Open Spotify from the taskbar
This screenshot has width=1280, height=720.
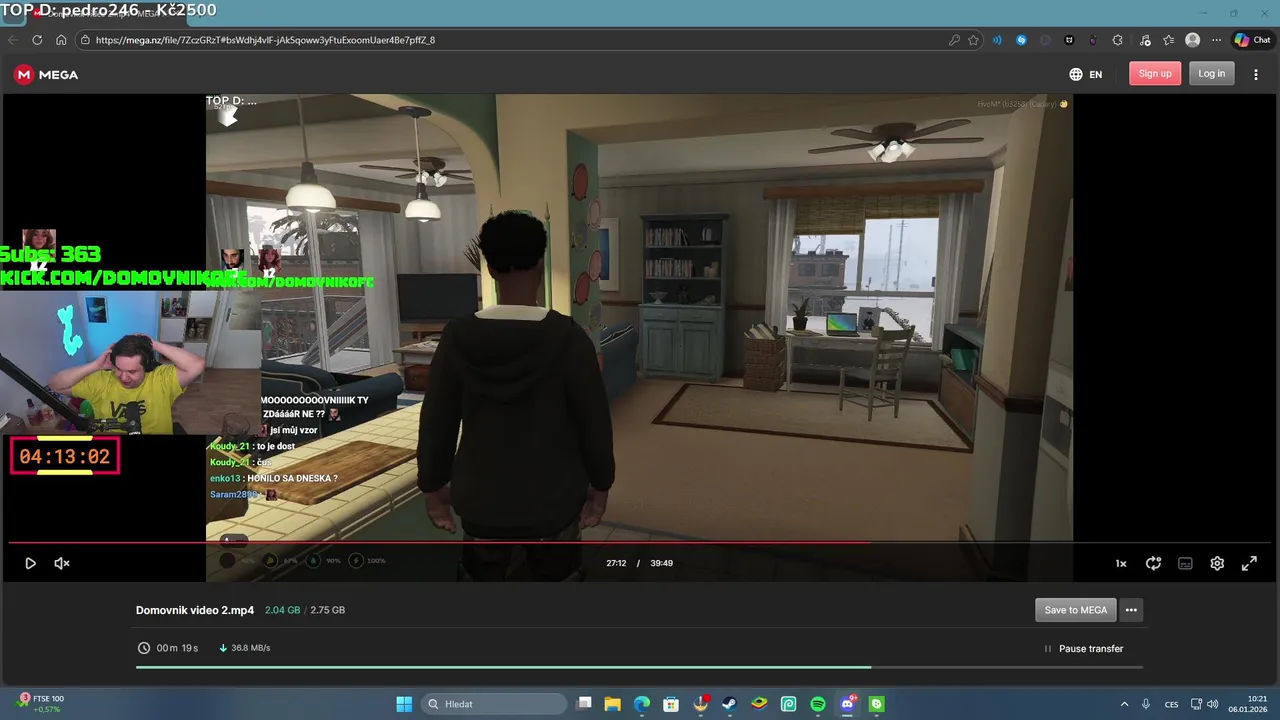[817, 704]
